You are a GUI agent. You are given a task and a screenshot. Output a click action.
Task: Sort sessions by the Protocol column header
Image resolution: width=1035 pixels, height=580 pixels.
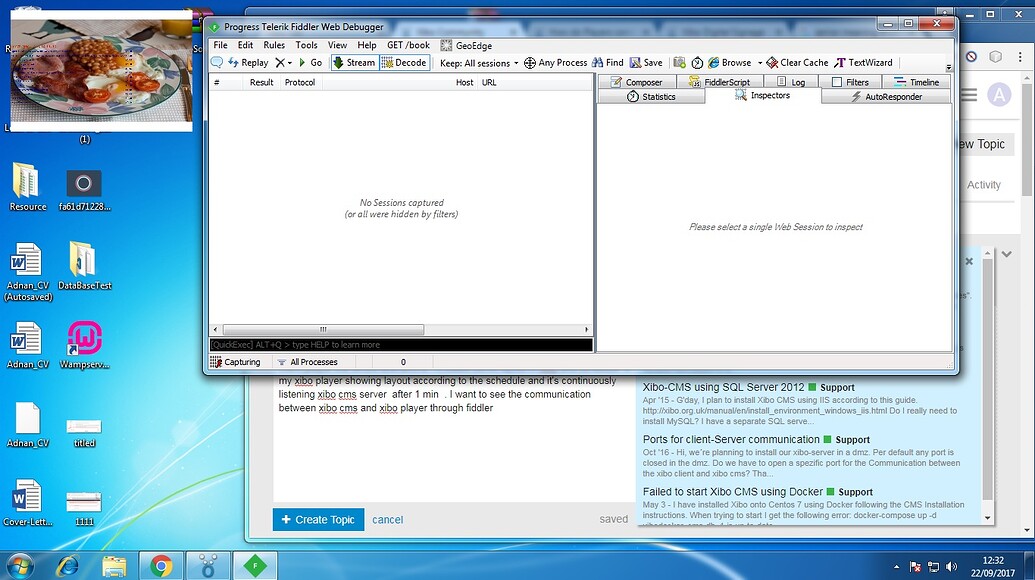click(x=300, y=82)
